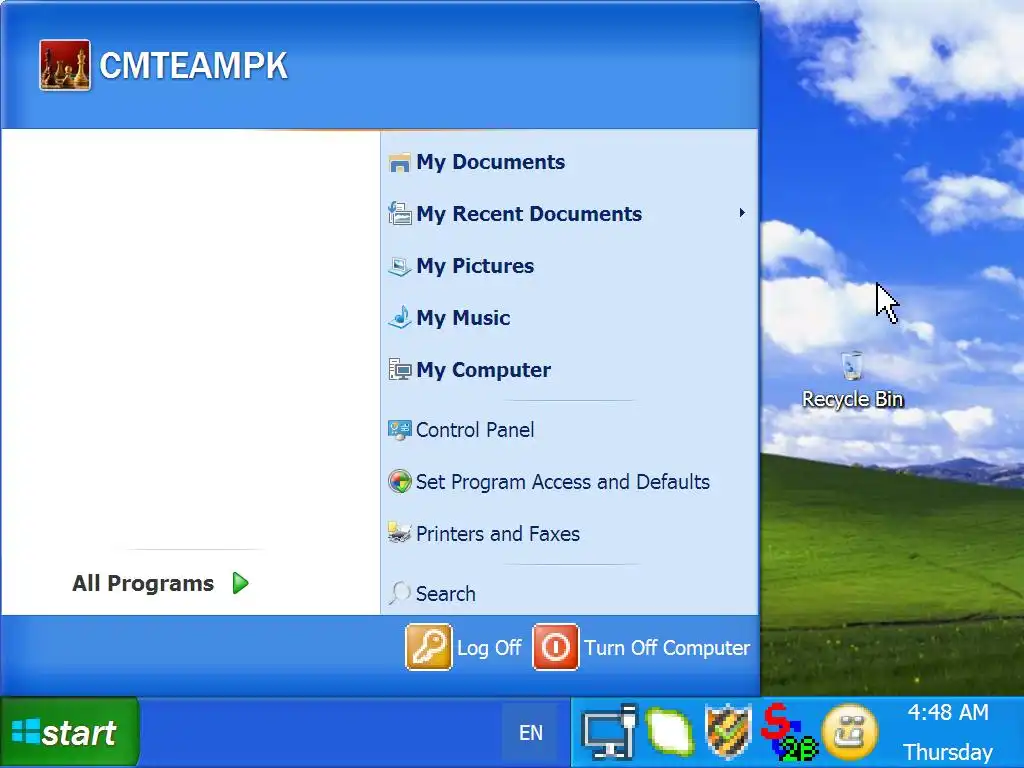Viewport: 1024px width, 768px height.
Task: Open the My Pictures icon
Action: [x=399, y=266]
